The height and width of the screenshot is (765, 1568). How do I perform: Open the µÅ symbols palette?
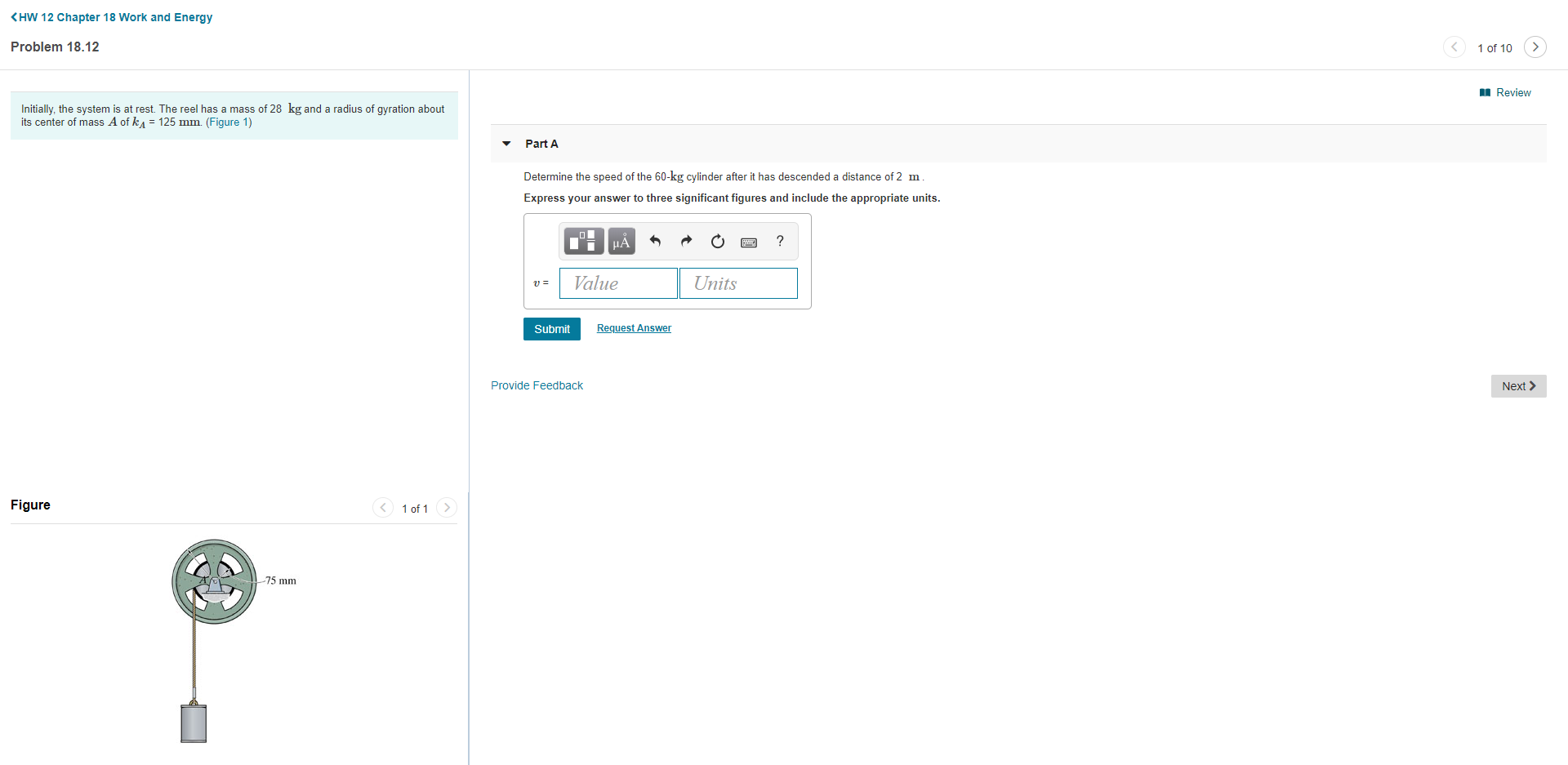point(621,241)
